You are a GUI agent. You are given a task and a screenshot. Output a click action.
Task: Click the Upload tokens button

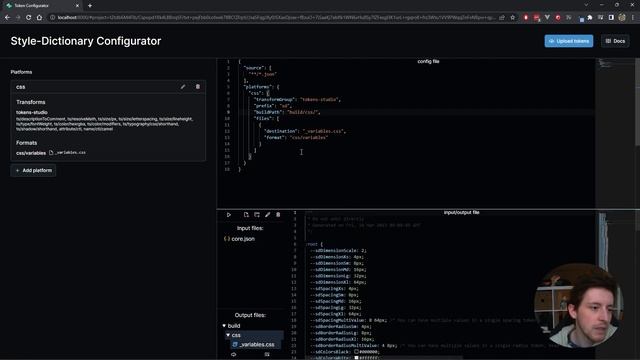pos(569,41)
